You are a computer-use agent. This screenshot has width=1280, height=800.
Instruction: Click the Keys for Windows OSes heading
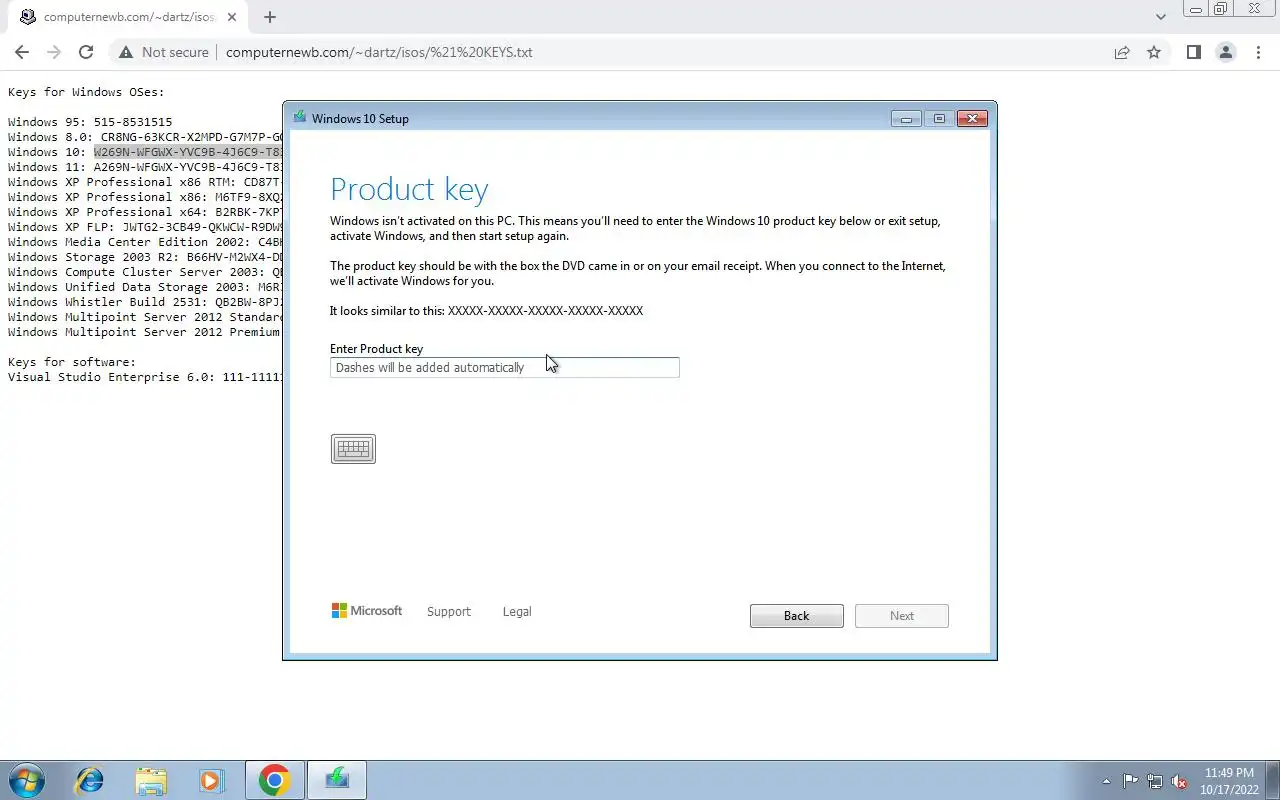coord(86,92)
